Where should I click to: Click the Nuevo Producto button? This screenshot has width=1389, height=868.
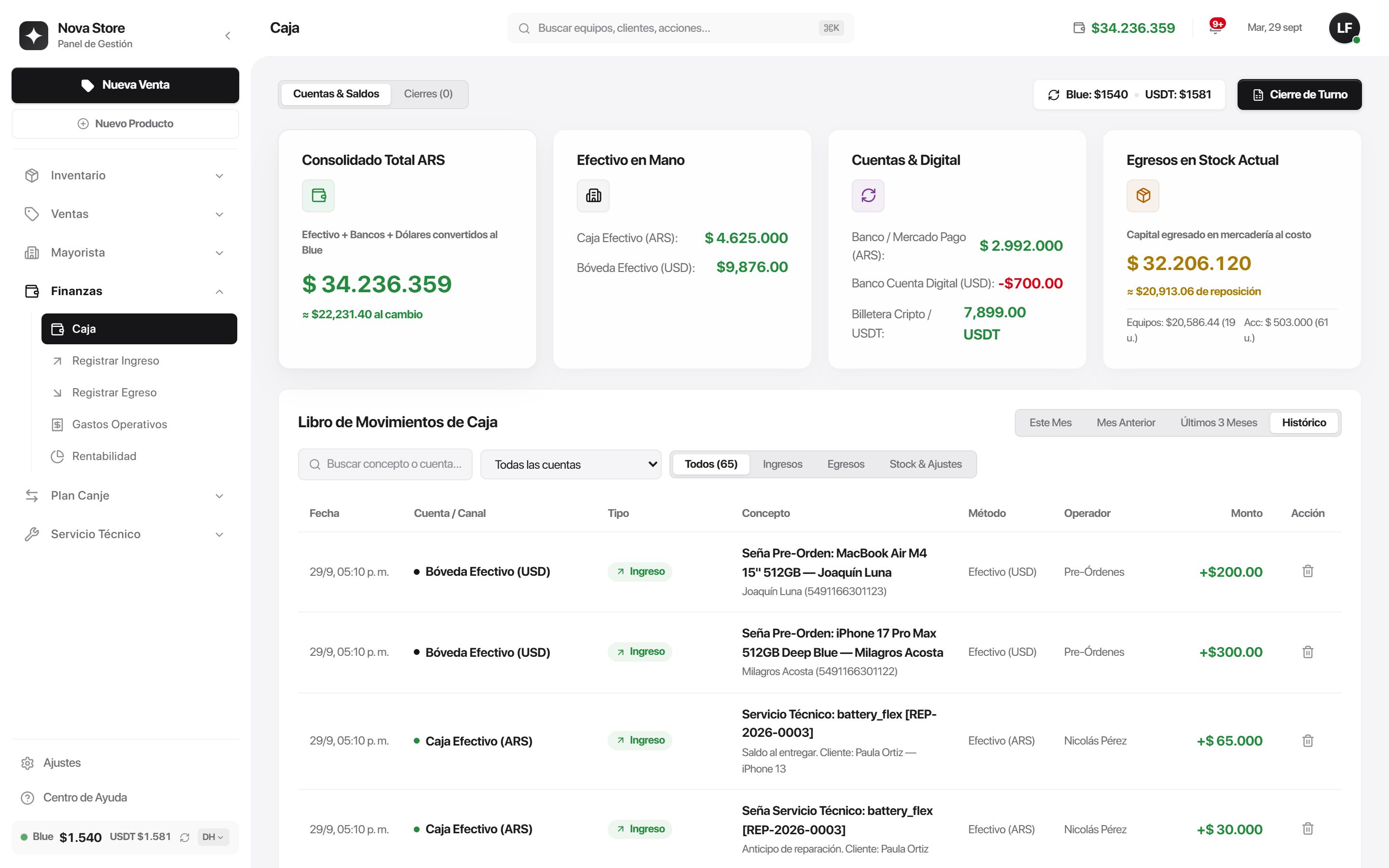pos(125,123)
